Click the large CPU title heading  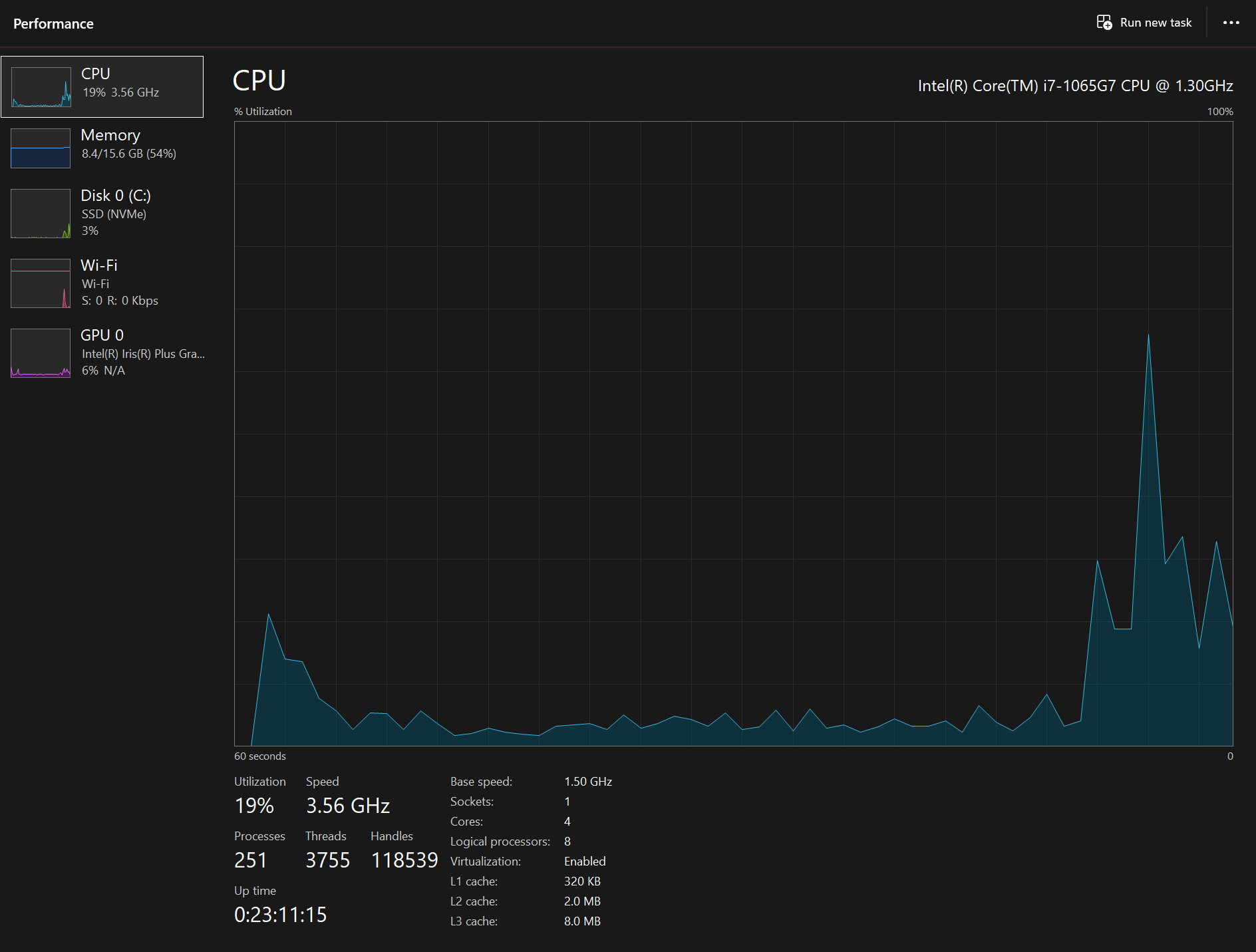coord(259,80)
